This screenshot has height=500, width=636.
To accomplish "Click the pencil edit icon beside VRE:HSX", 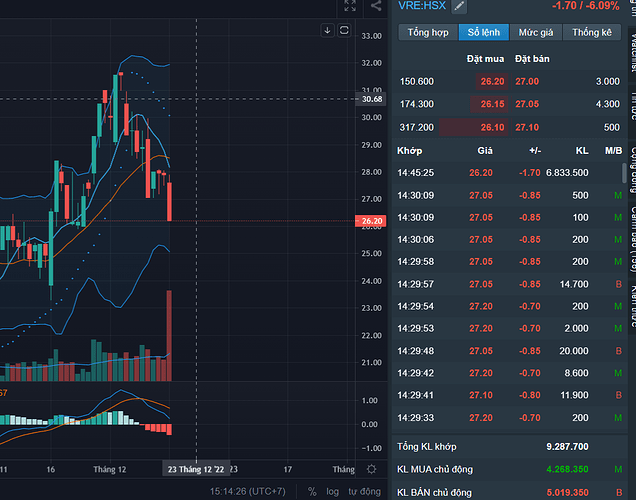I will 459,6.
